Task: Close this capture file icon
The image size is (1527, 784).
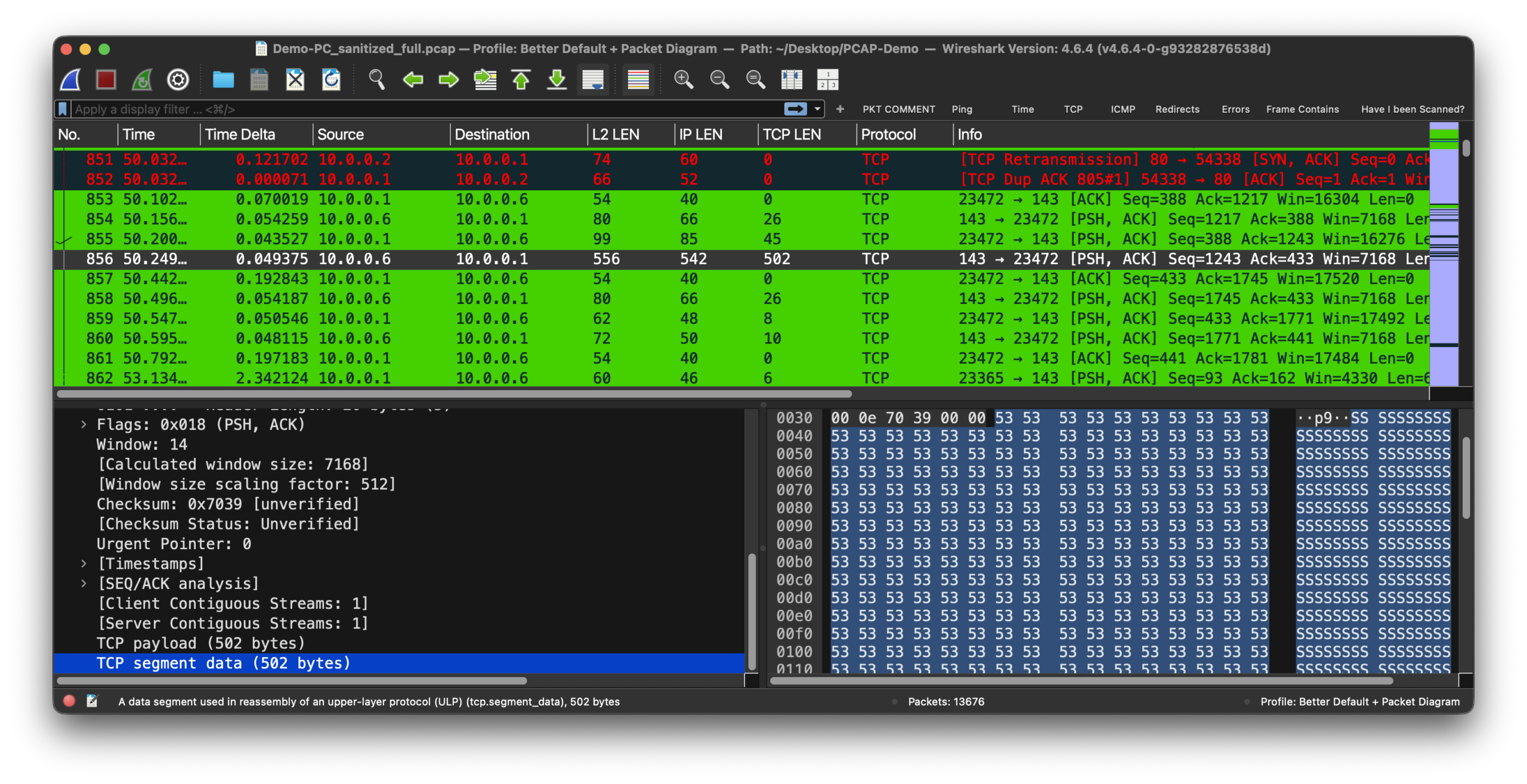Action: tap(295, 79)
